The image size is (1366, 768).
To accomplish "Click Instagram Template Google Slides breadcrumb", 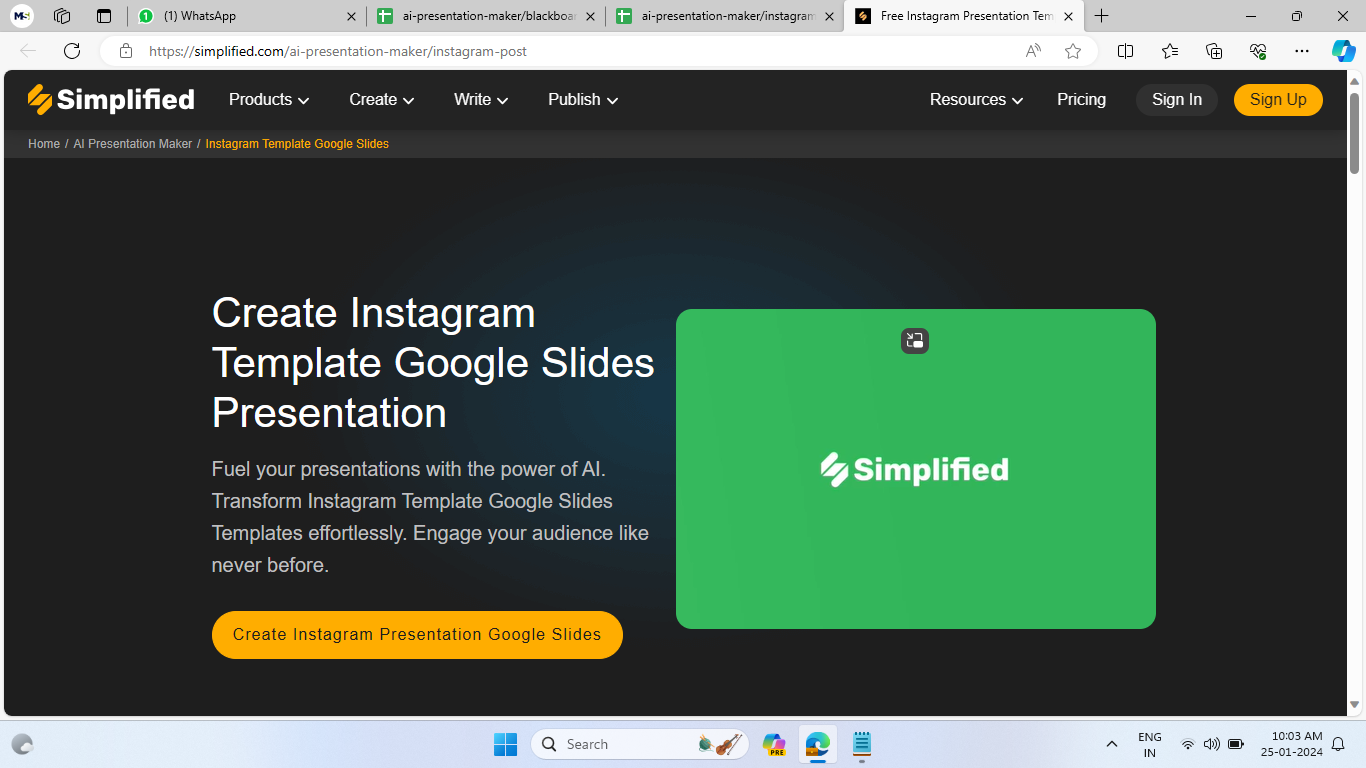I will (x=297, y=144).
